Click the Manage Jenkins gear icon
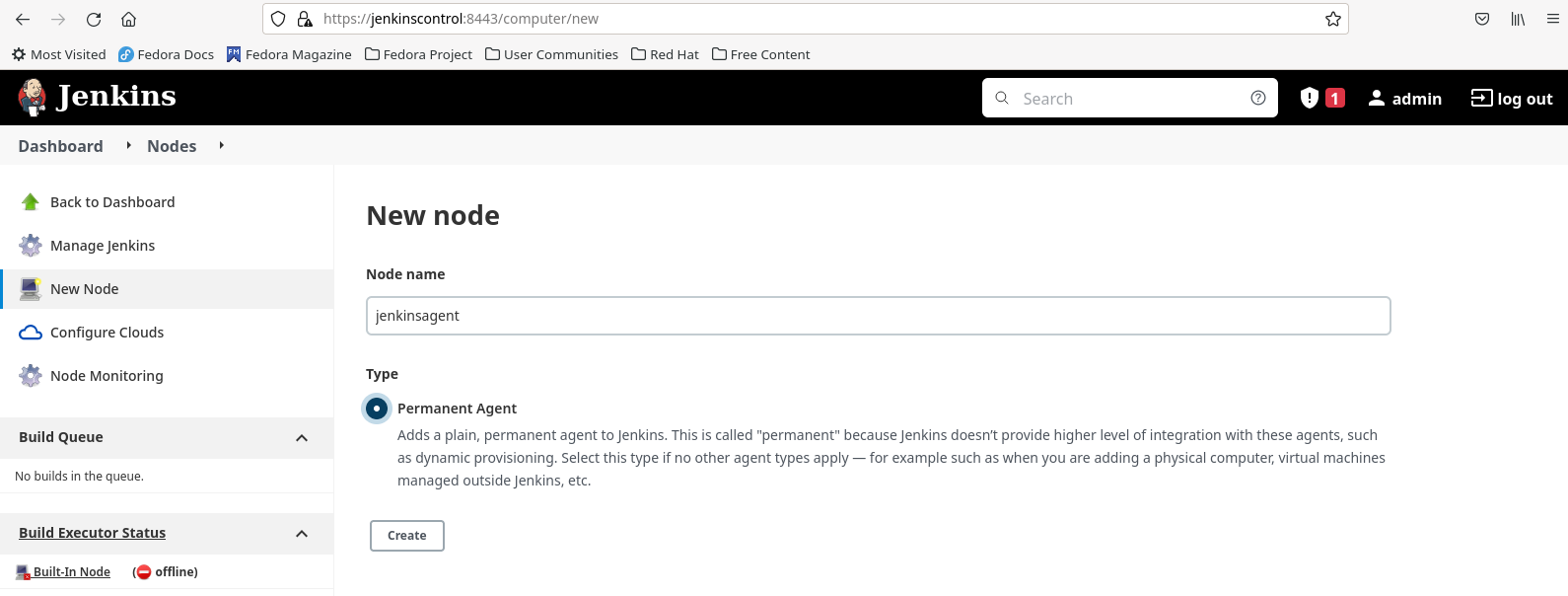 click(x=31, y=246)
